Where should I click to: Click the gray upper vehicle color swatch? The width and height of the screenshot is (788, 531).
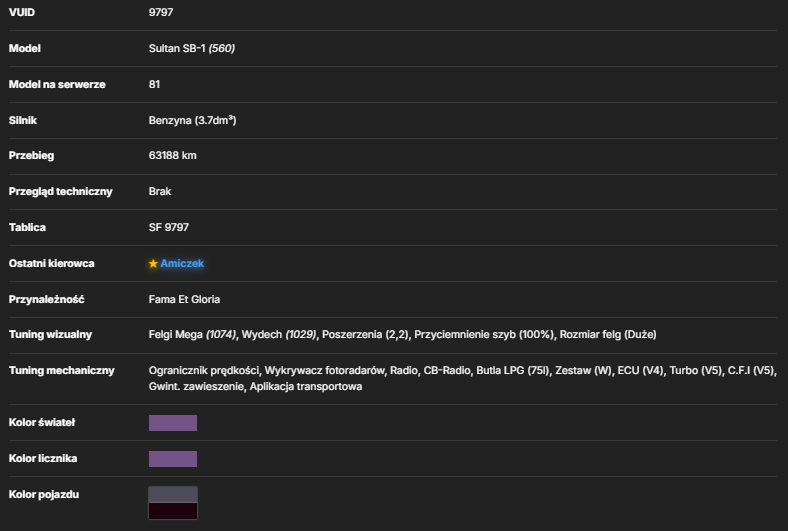tap(173, 495)
